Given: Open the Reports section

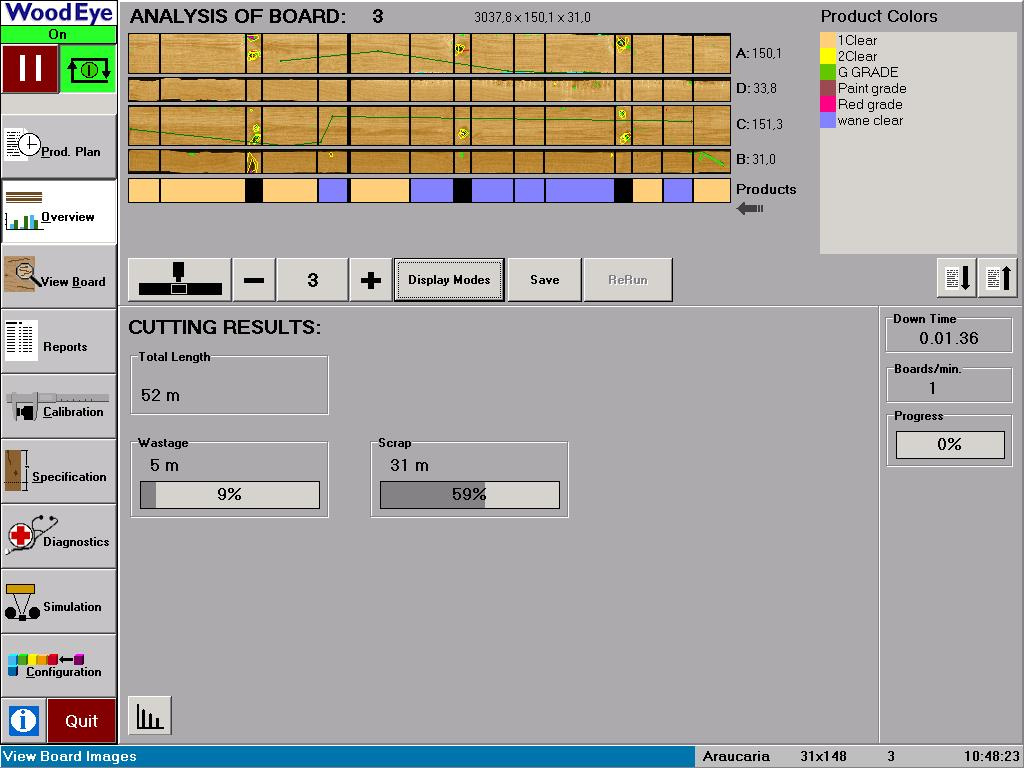Looking at the screenshot, I should coord(58,342).
